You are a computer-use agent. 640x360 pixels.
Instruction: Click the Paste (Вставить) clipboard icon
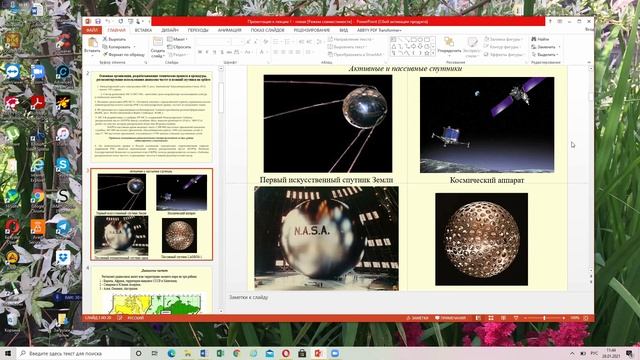tap(92, 43)
